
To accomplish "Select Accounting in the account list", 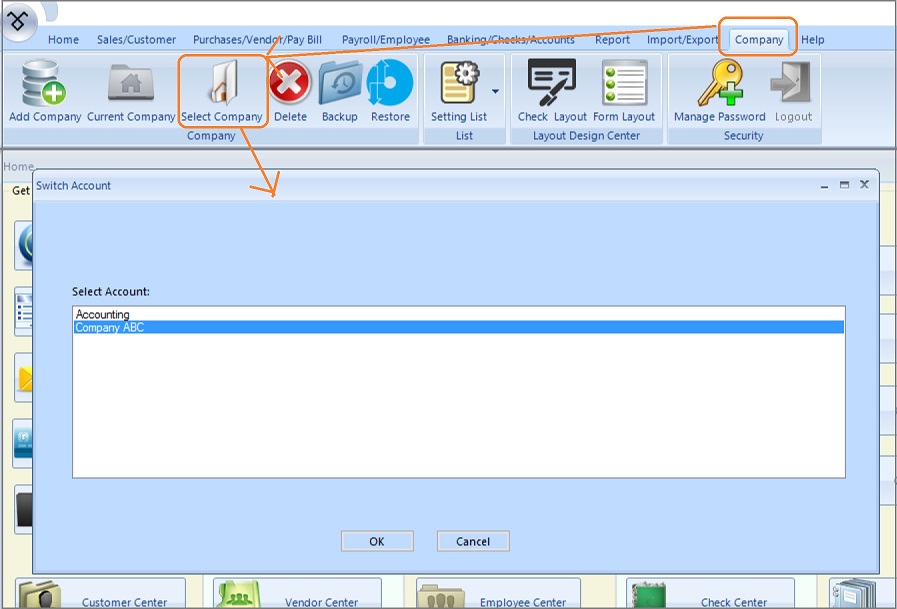I will click(x=103, y=314).
